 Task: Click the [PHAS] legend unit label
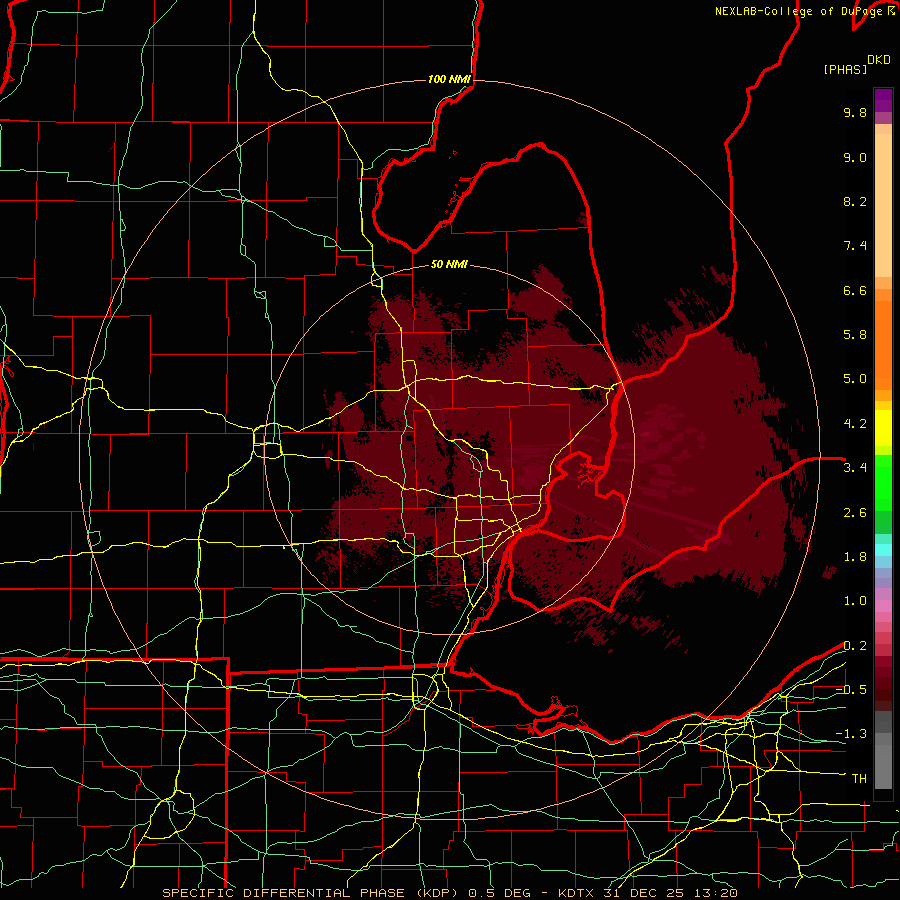(x=845, y=69)
